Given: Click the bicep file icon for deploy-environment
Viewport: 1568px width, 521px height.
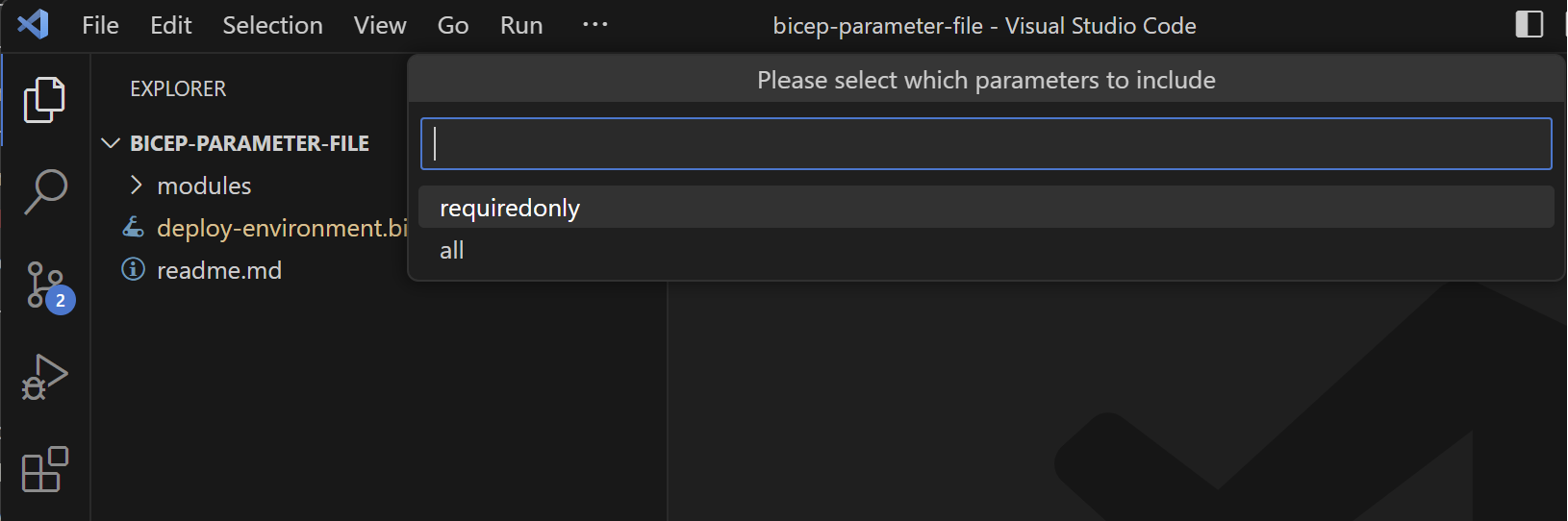Looking at the screenshot, I should (x=134, y=228).
